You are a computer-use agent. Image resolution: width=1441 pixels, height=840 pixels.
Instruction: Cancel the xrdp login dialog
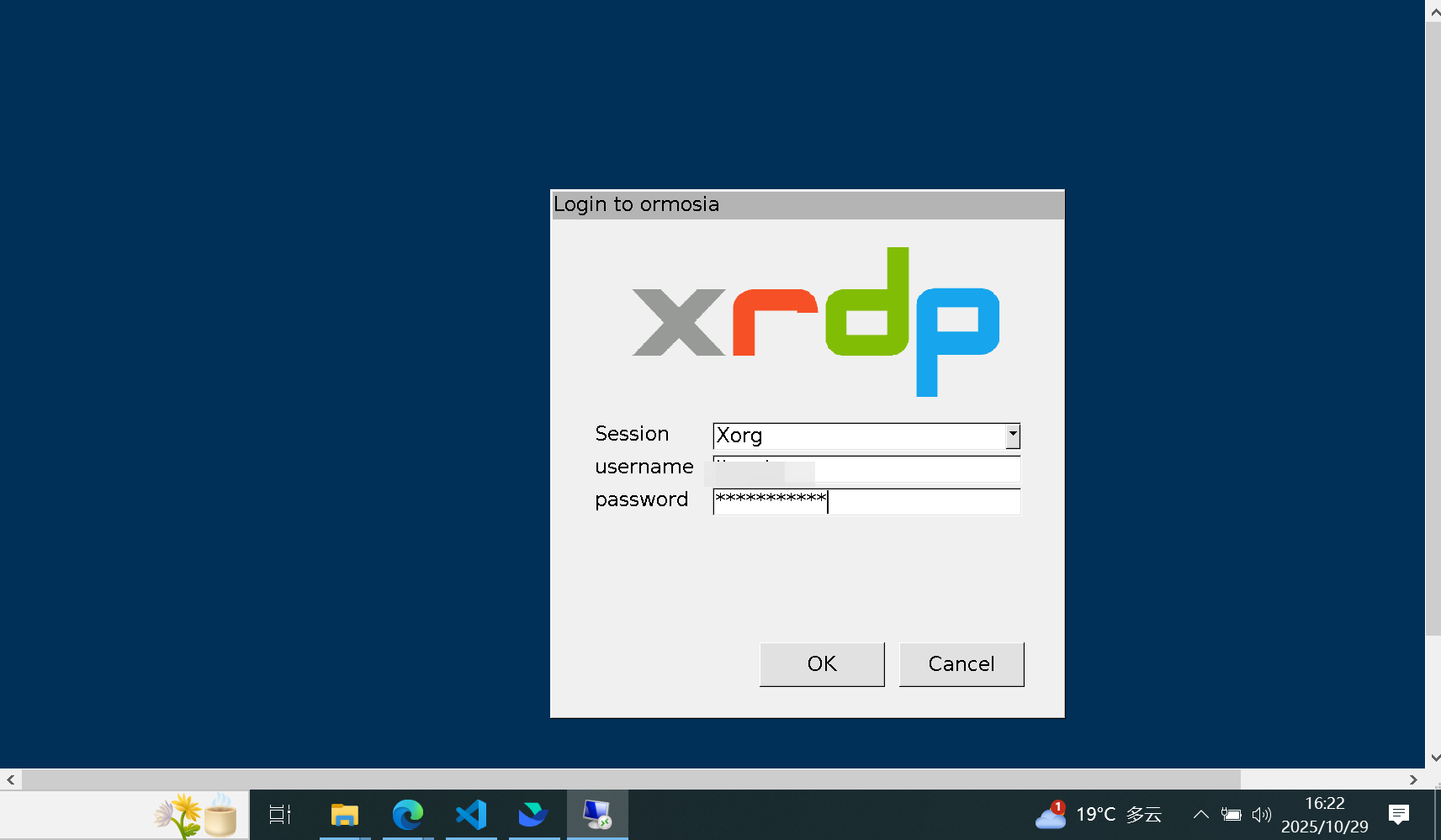[962, 664]
